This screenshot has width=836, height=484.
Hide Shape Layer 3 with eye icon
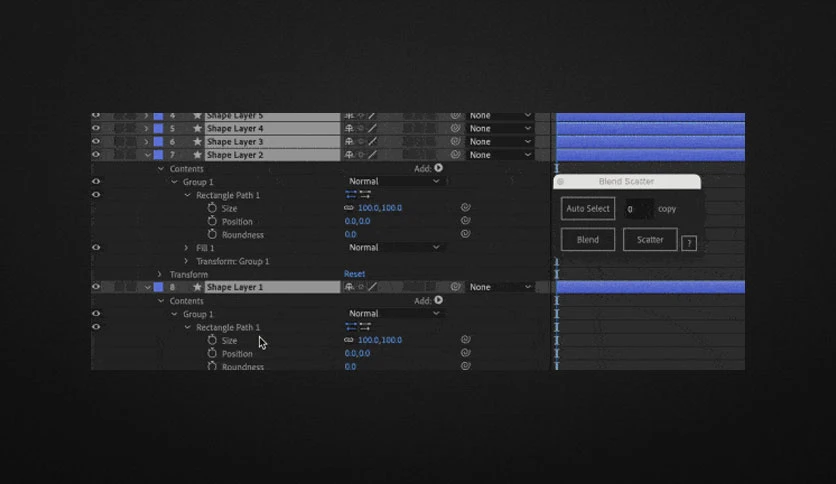[x=96, y=141]
